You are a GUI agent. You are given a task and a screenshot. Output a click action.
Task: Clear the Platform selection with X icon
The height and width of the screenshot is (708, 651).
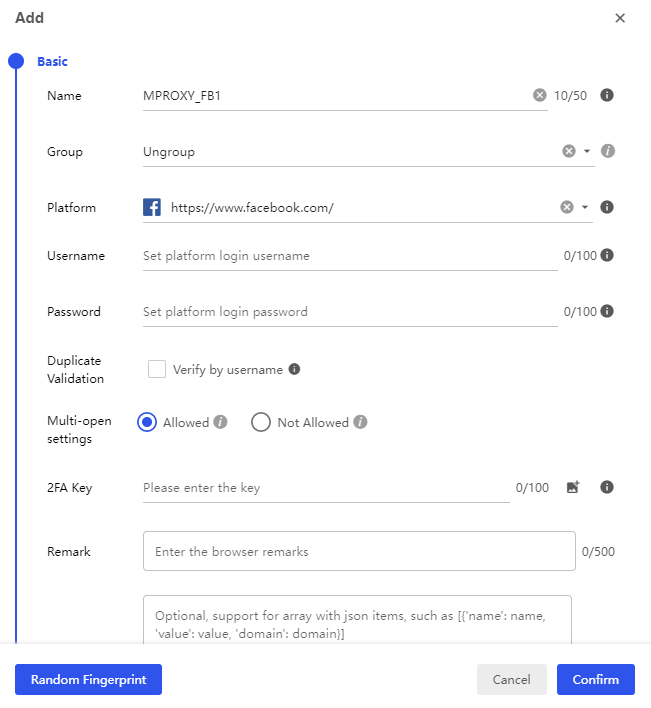[x=567, y=207]
